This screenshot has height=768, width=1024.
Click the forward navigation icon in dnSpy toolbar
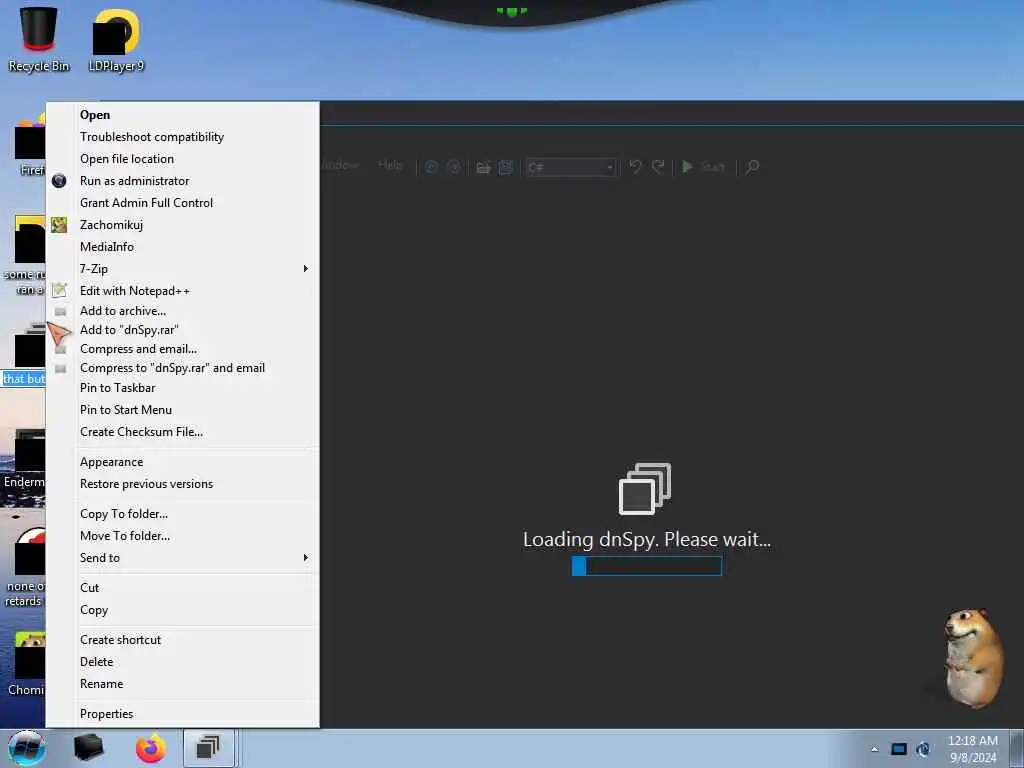click(x=454, y=167)
